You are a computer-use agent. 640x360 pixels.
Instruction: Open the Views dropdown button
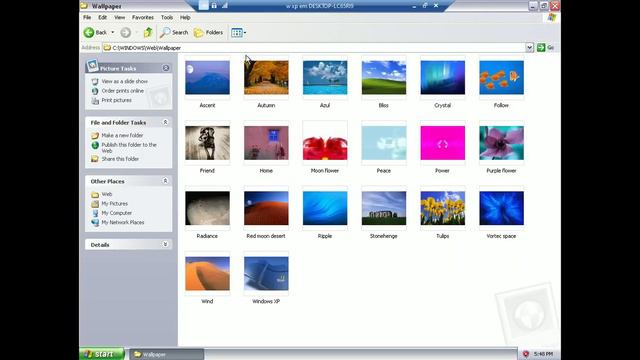238,32
